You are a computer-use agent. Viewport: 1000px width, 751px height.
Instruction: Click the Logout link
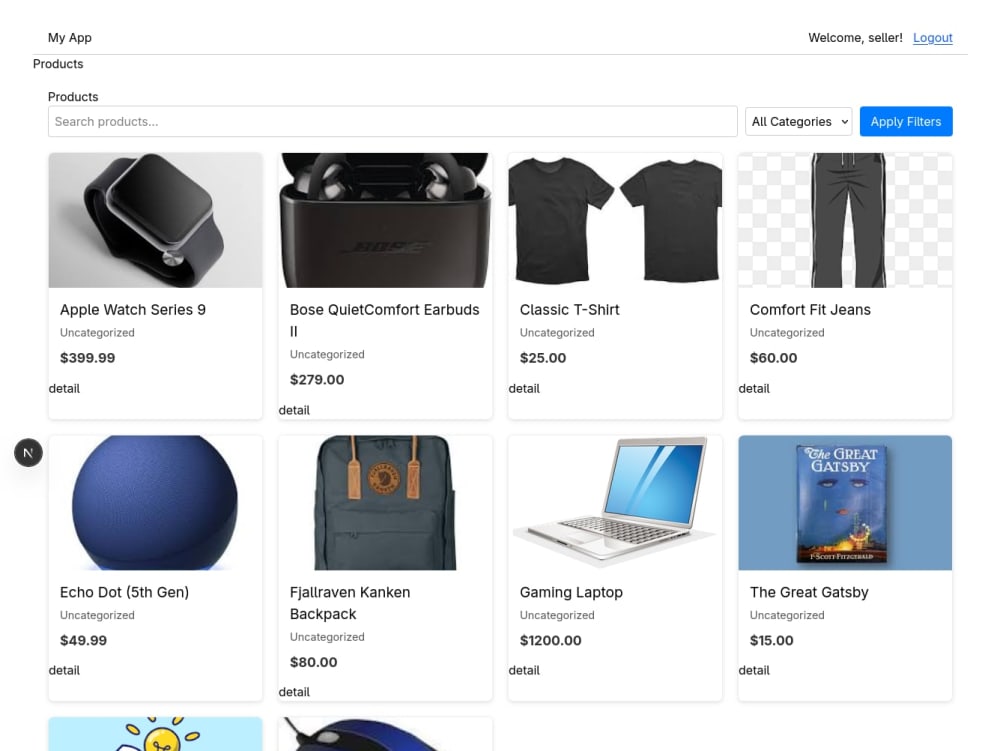click(932, 38)
